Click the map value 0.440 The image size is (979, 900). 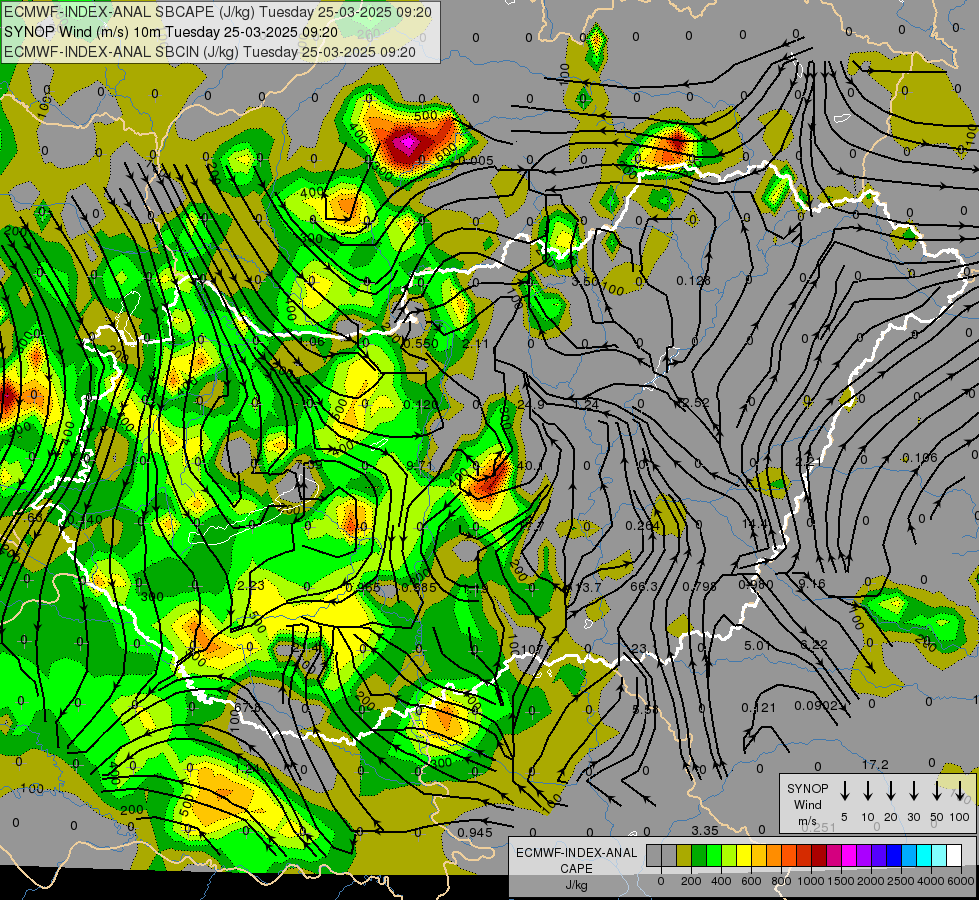point(84,520)
